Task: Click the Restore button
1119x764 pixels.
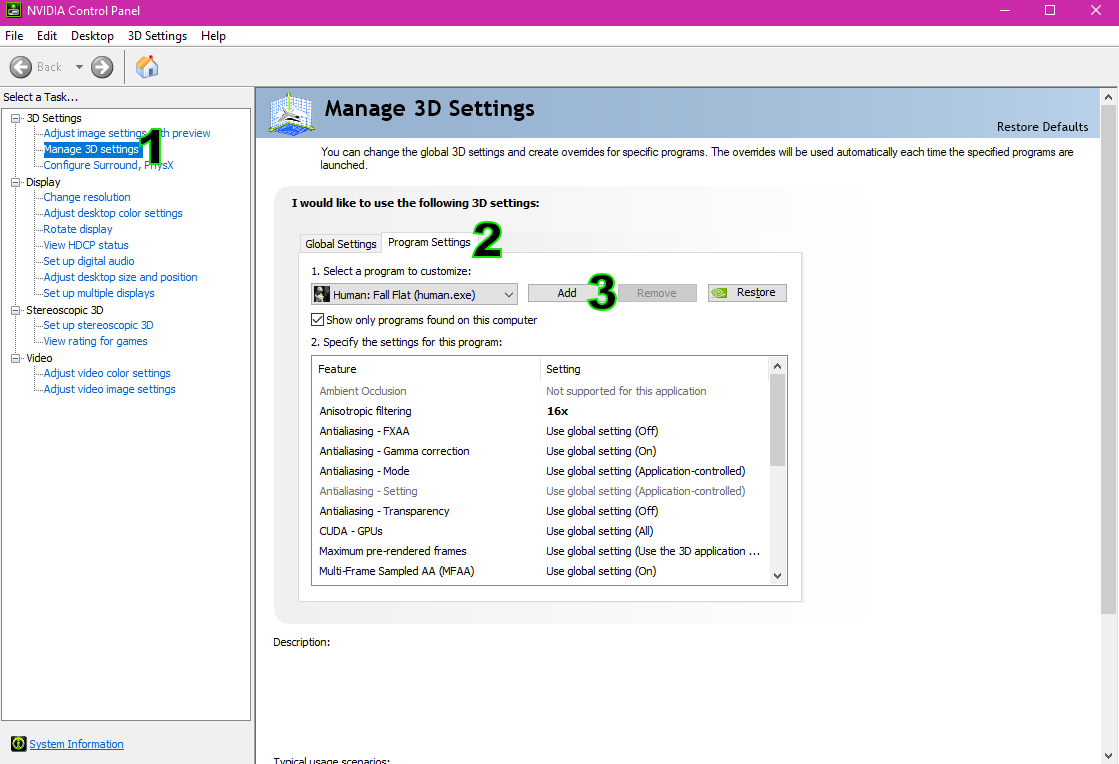Action: click(747, 292)
